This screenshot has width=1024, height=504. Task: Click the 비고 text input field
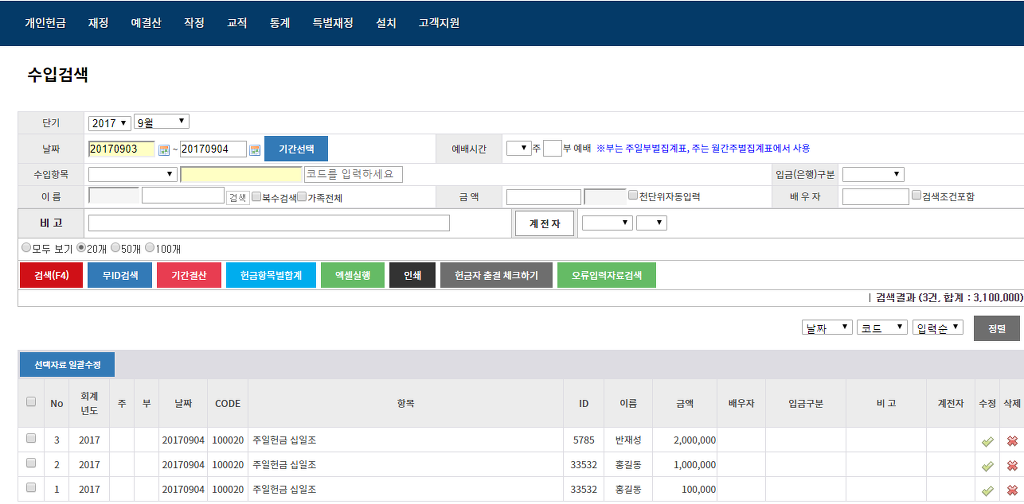(x=268, y=223)
